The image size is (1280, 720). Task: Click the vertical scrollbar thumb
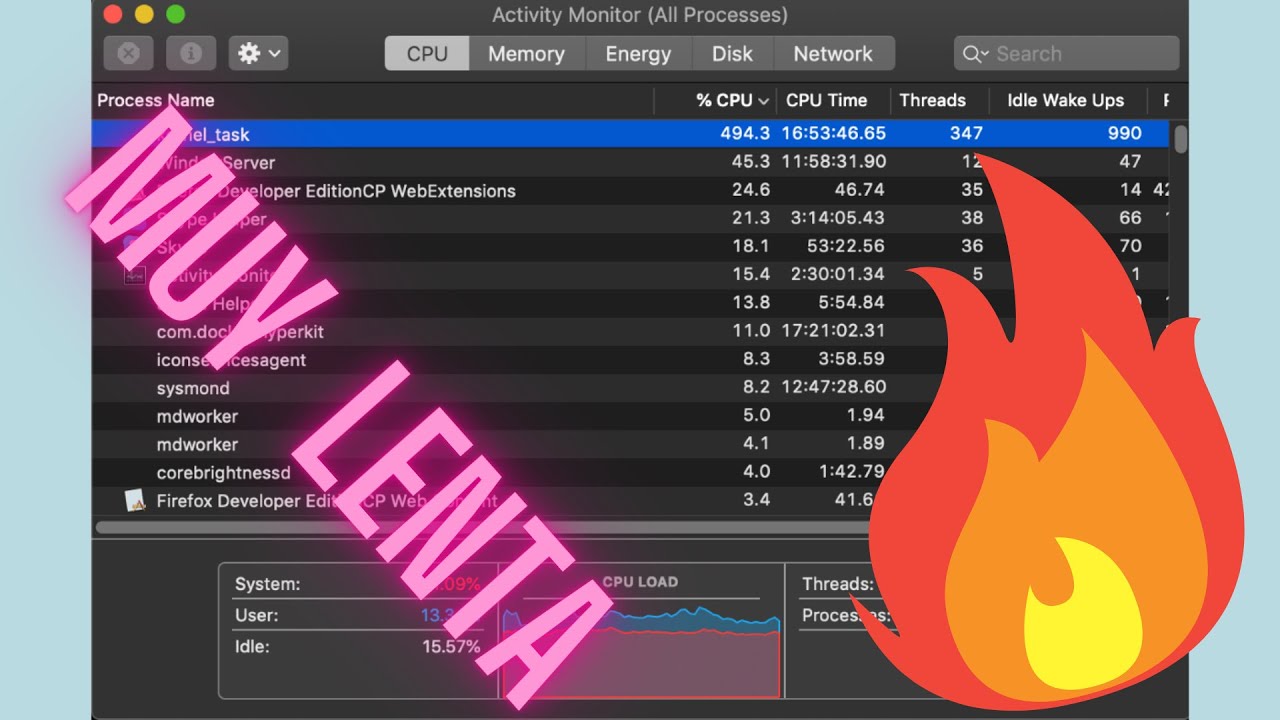point(1181,138)
